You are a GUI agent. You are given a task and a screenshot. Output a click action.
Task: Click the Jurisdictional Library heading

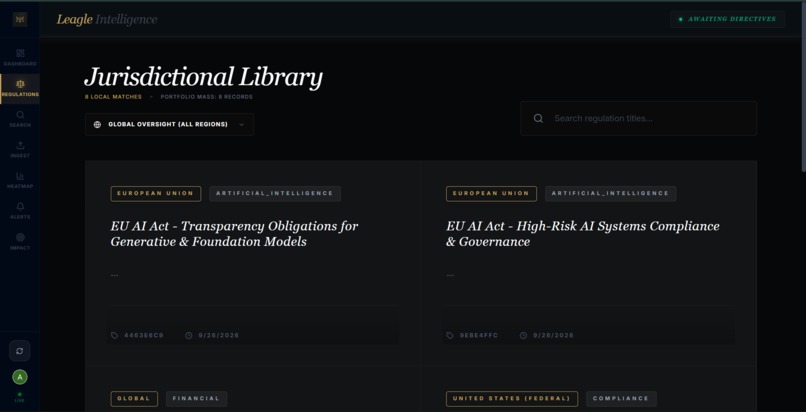coord(204,77)
